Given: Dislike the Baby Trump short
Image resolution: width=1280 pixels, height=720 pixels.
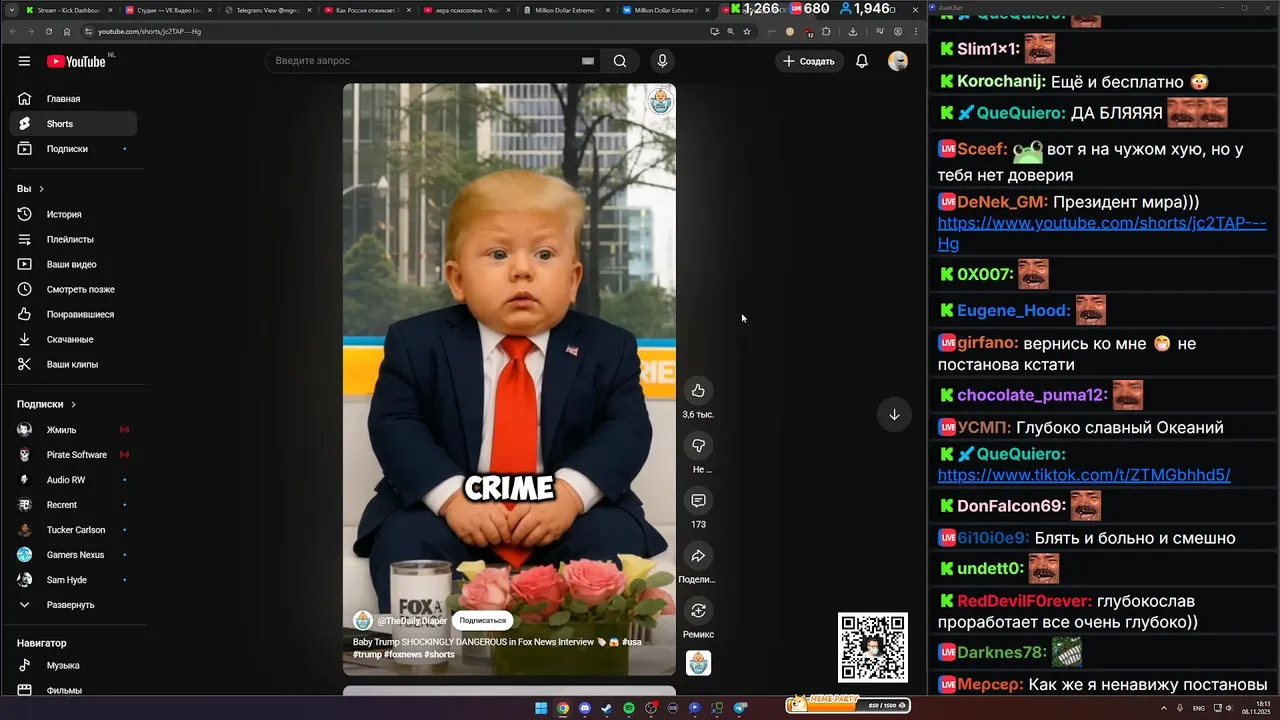Looking at the screenshot, I should (x=698, y=446).
